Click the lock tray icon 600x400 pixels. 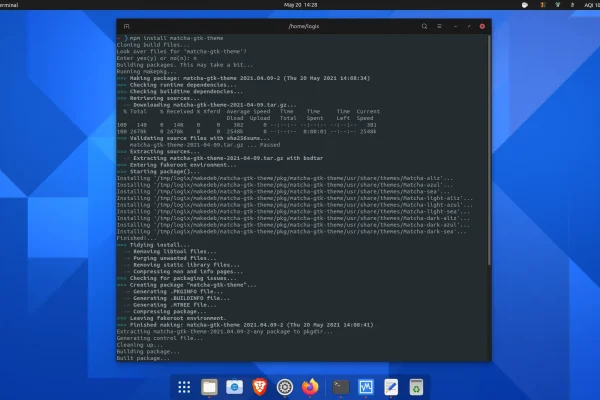point(572,5)
